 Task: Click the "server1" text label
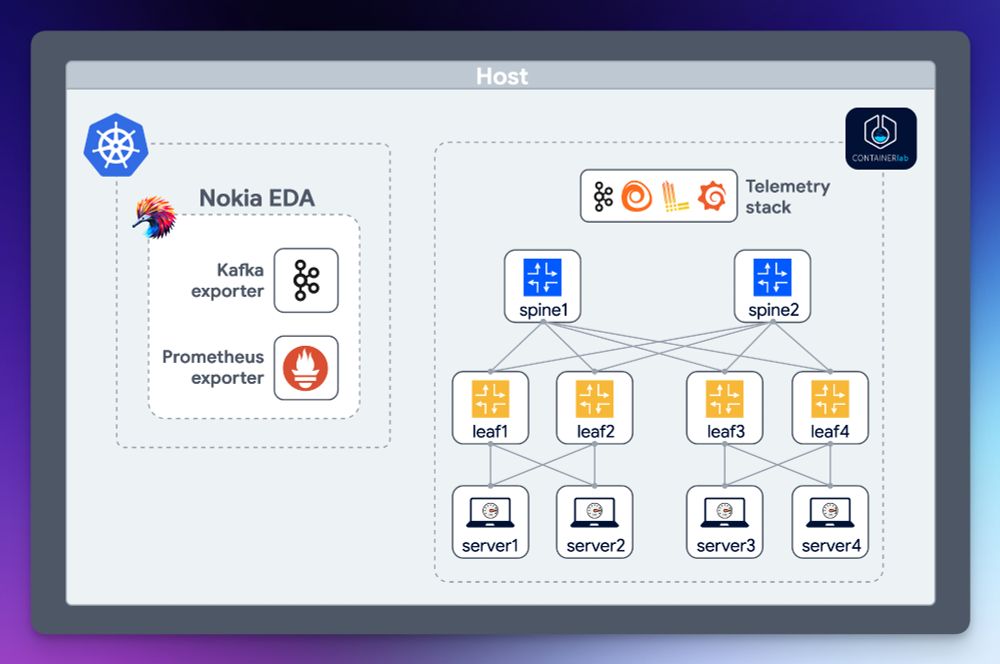(x=490, y=546)
